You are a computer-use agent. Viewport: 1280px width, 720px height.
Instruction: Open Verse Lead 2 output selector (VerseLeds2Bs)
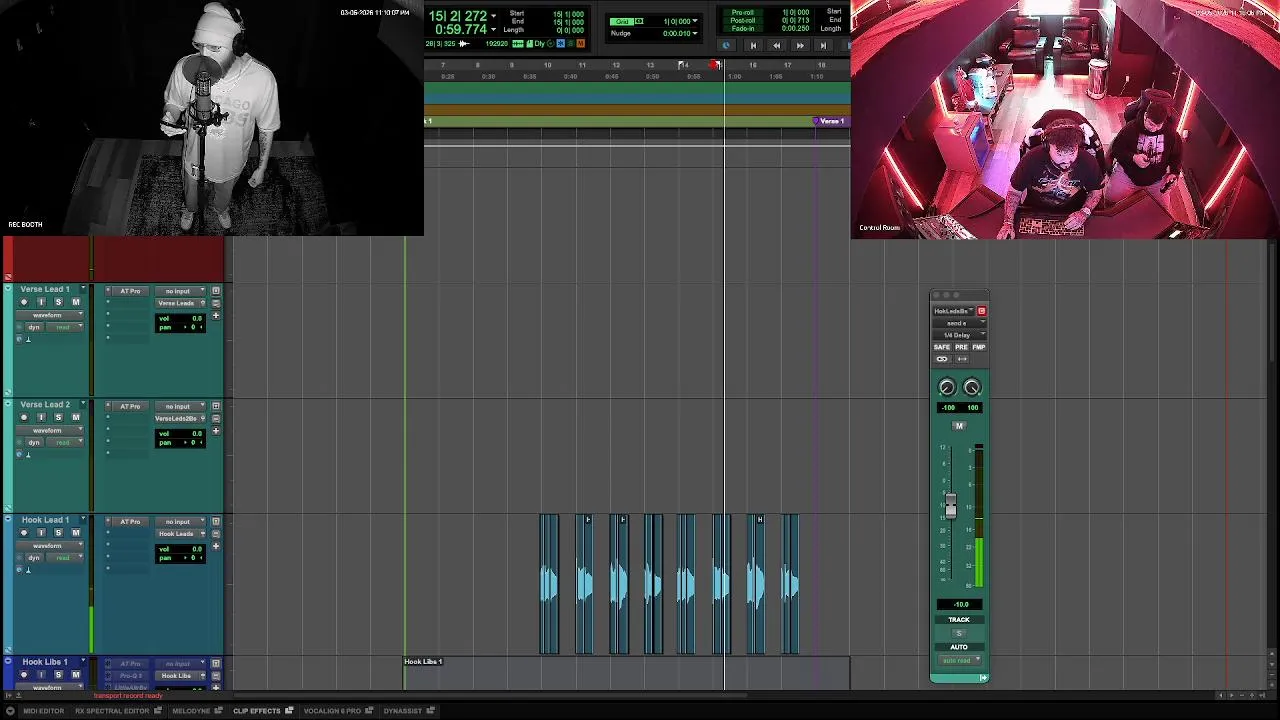click(180, 418)
